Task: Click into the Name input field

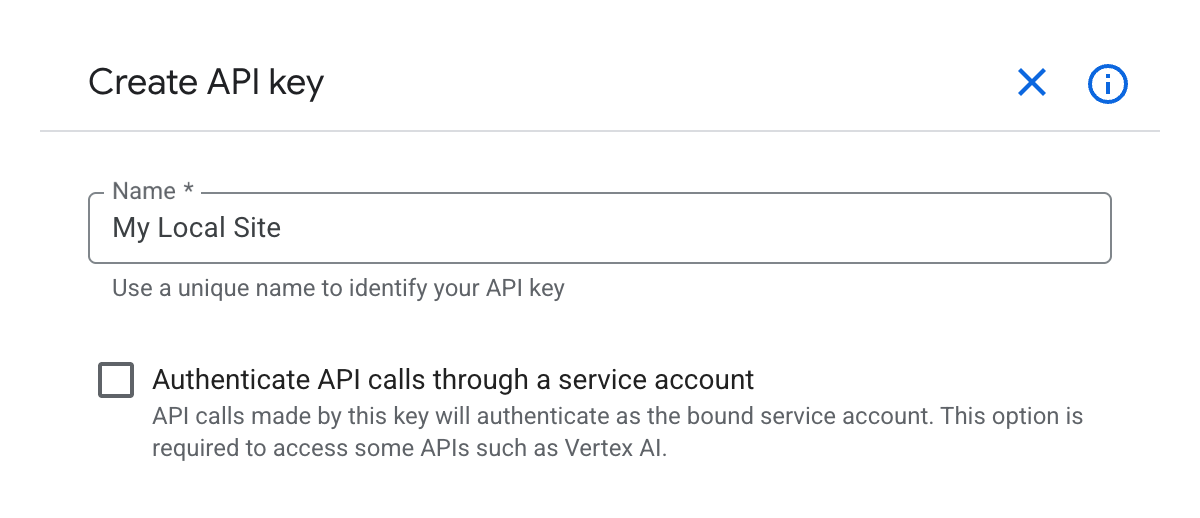Action: [x=600, y=228]
